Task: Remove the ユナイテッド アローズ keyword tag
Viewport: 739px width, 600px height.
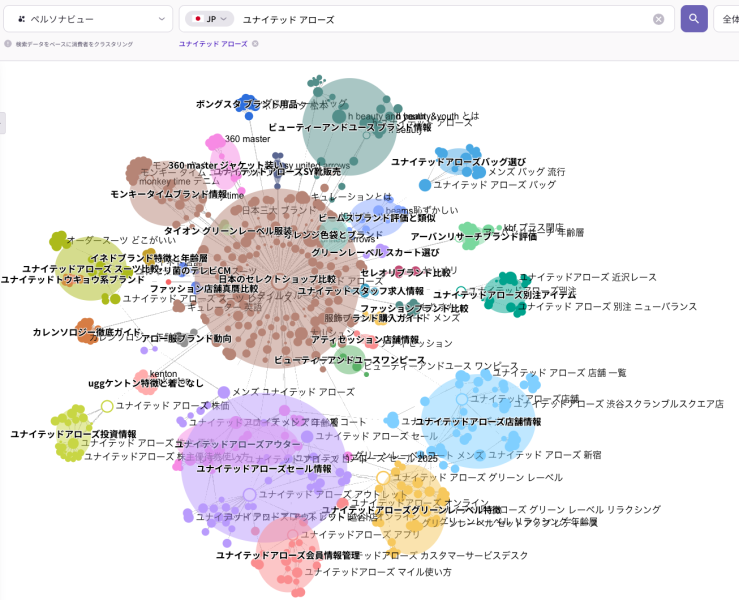Action: pos(255,44)
